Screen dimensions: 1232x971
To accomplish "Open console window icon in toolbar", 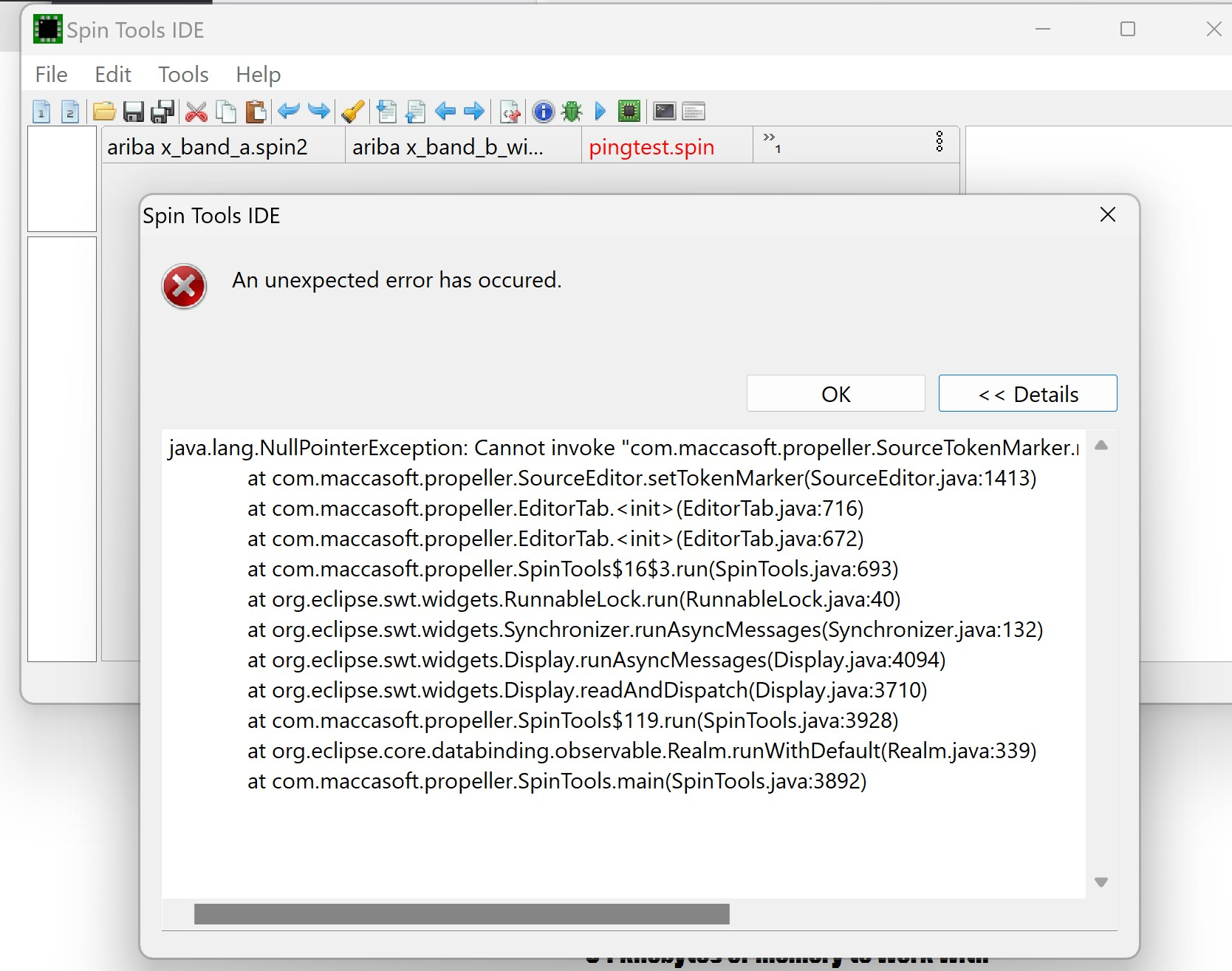I will [x=694, y=112].
